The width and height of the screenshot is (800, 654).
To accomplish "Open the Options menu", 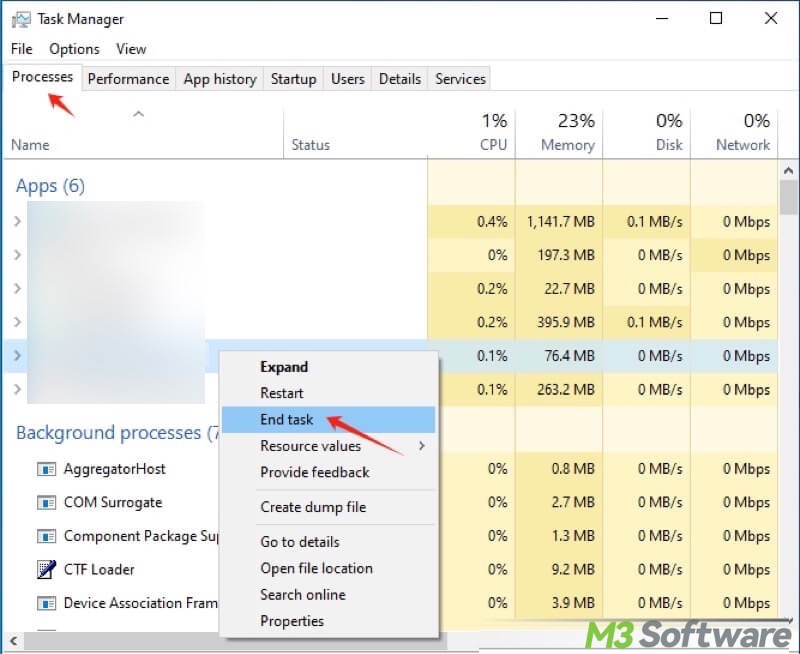I will (74, 48).
